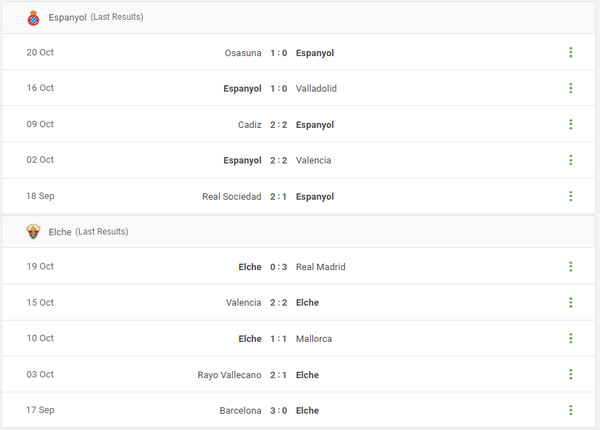
Task: Open three-dot menu for Elche vs Real Madrid
Action: (570, 267)
